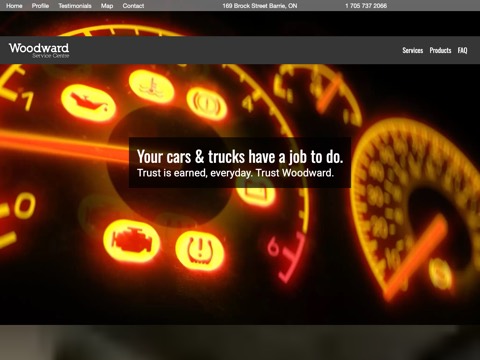The height and width of the screenshot is (360, 480).
Task: Open the Map link
Action: coord(107,6)
